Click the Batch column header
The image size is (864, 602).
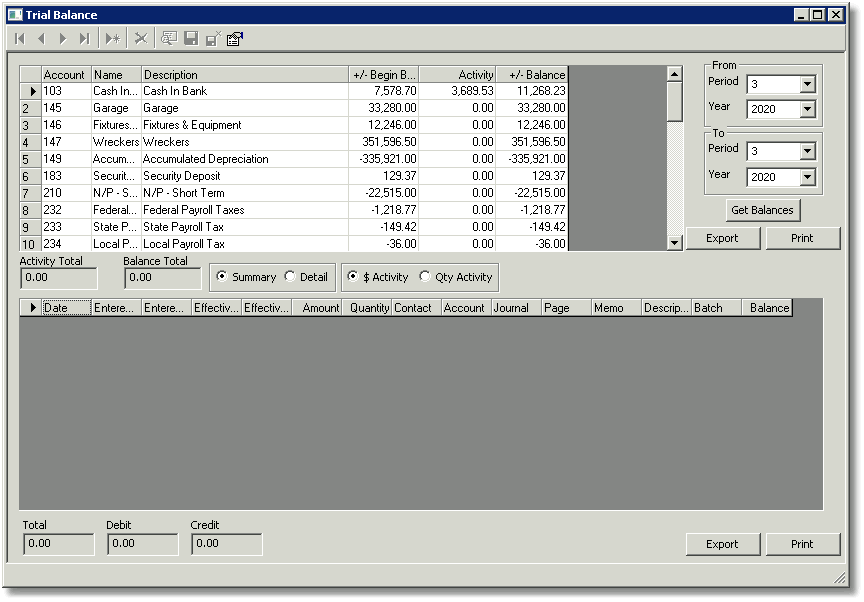(x=716, y=308)
